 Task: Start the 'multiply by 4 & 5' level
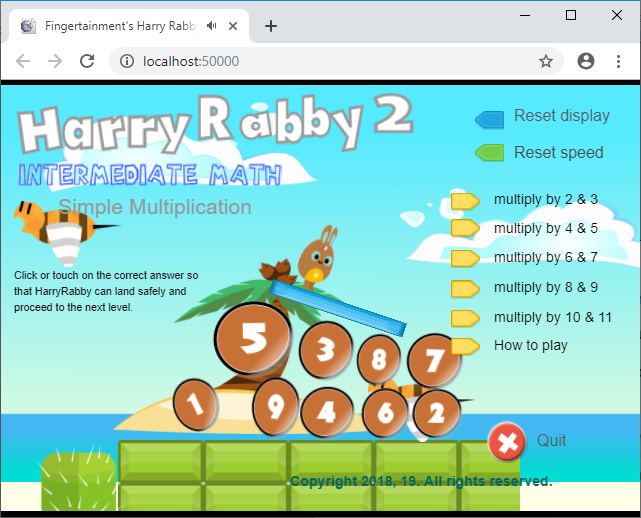coord(546,228)
